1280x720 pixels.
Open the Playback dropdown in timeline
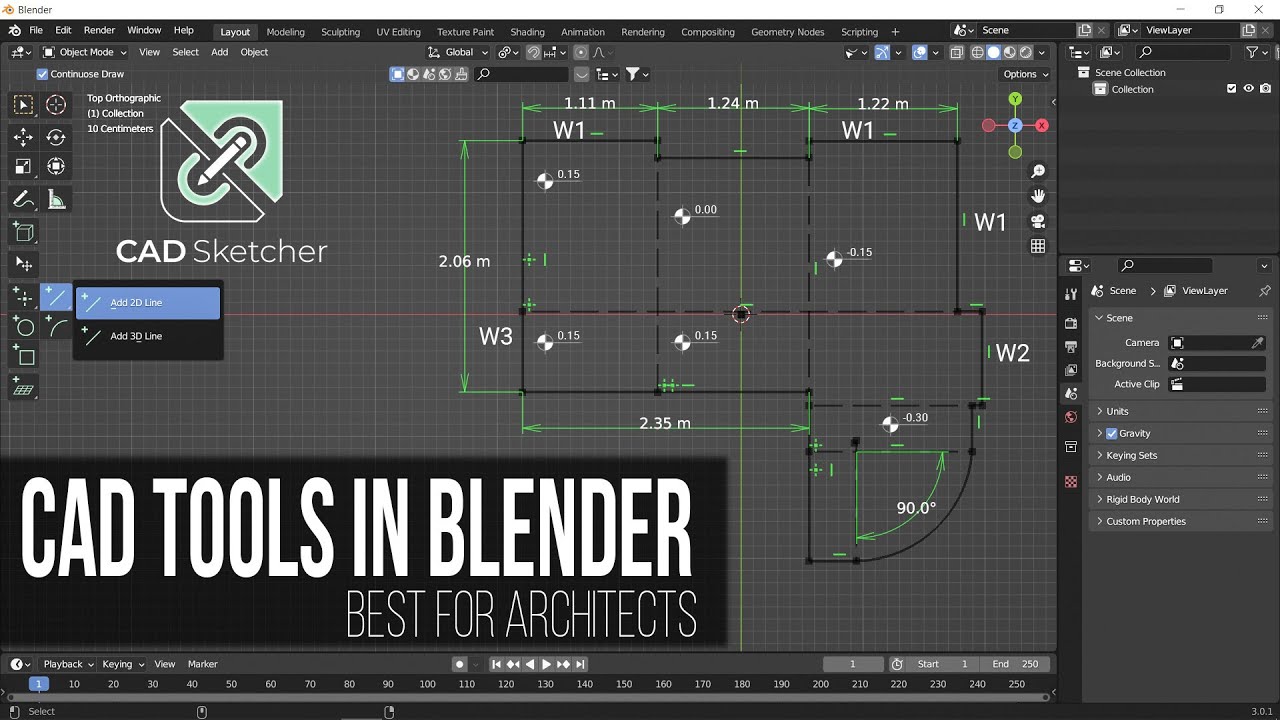(68, 664)
